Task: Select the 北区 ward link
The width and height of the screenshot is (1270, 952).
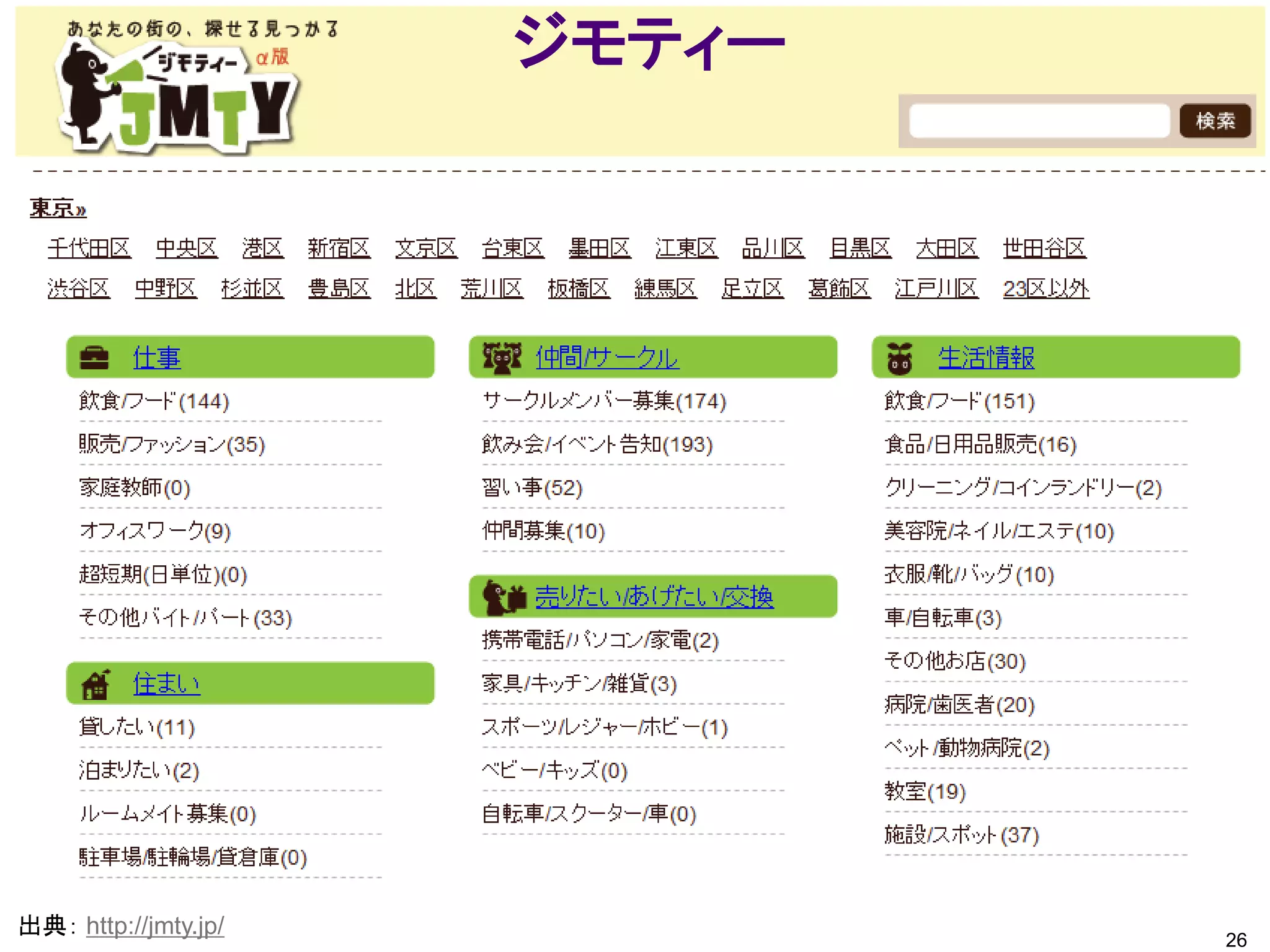Action: tap(415, 288)
